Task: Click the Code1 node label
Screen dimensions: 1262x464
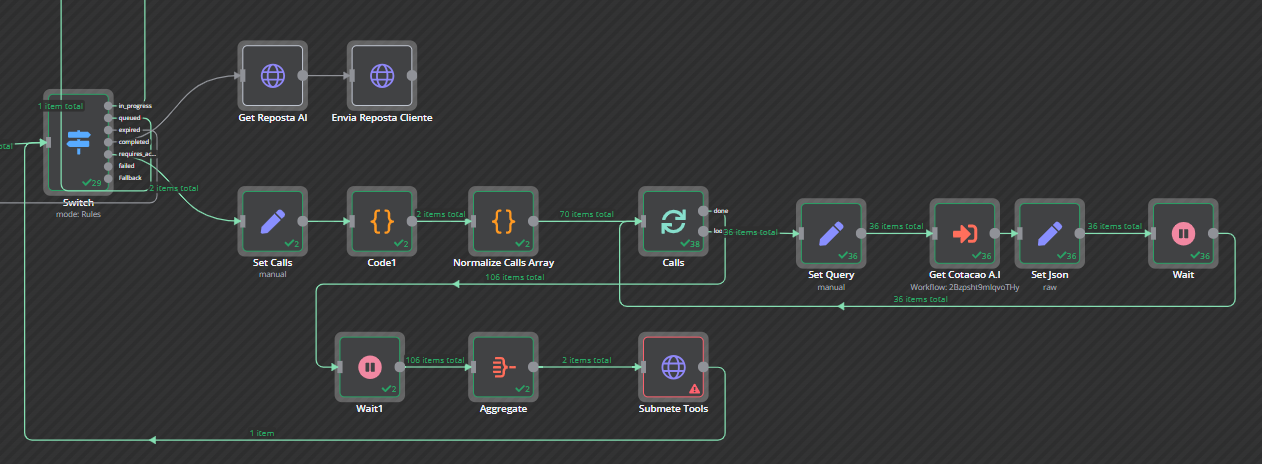Action: click(381, 263)
